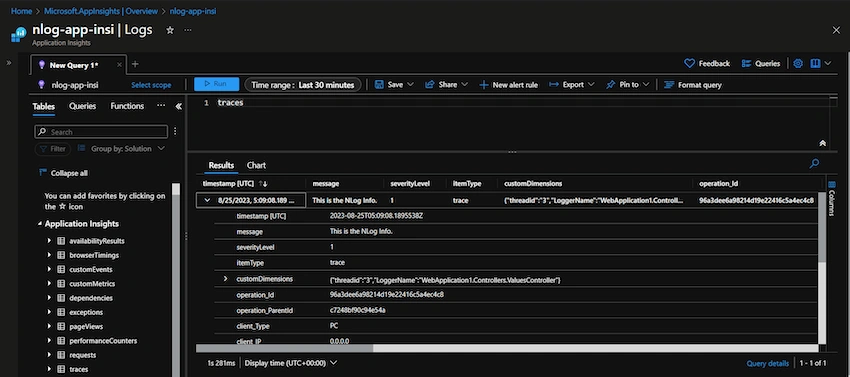This screenshot has width=850, height=377.
Task: Select the requests table
Action: coord(82,355)
